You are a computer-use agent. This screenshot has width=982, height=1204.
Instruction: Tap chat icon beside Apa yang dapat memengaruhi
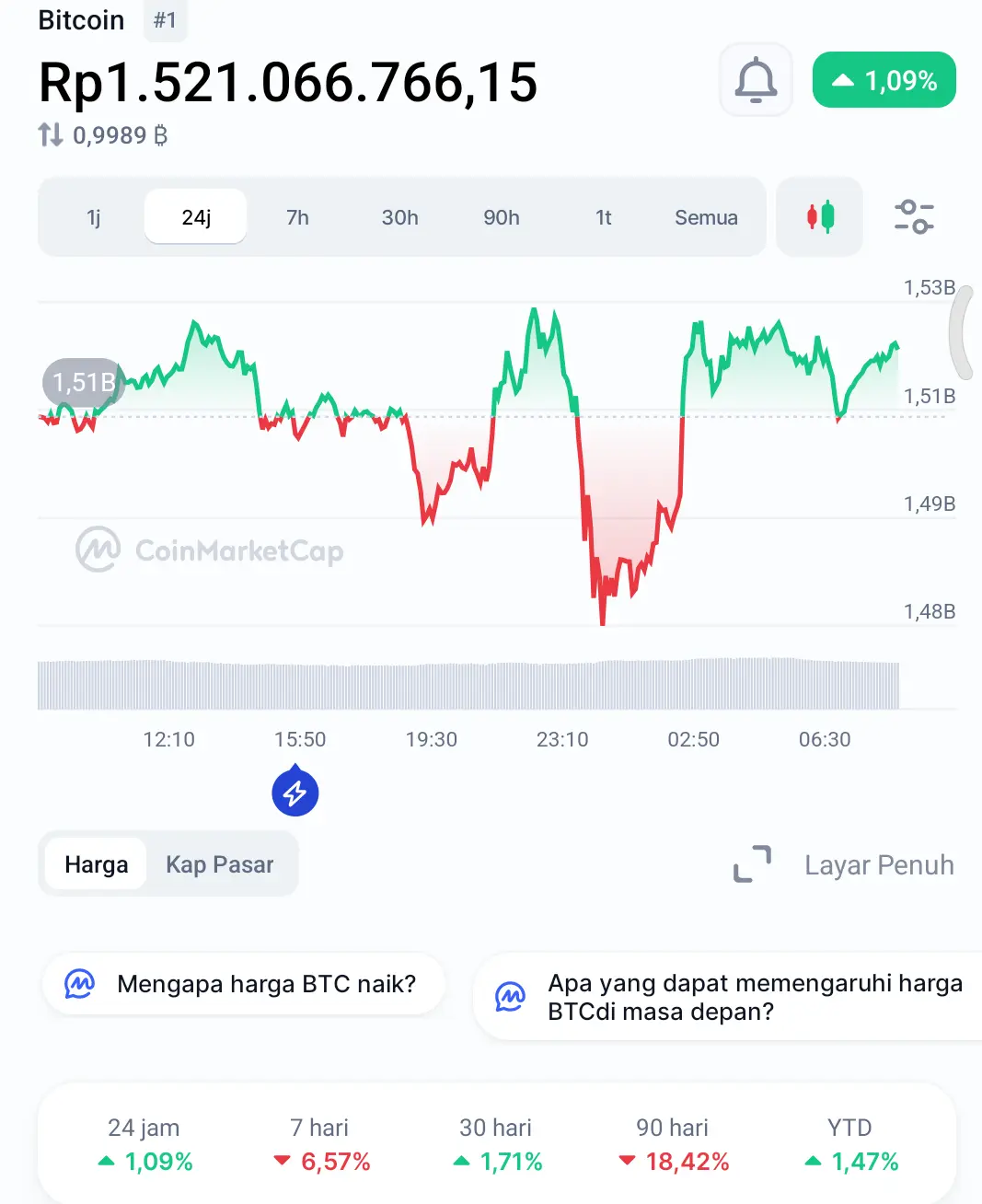coord(510,997)
